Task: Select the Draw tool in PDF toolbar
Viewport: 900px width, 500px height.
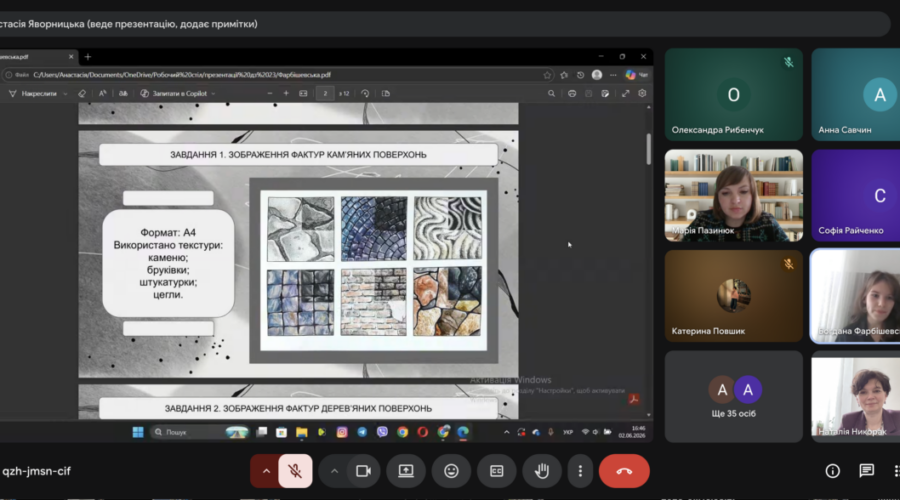Action: 33,94
